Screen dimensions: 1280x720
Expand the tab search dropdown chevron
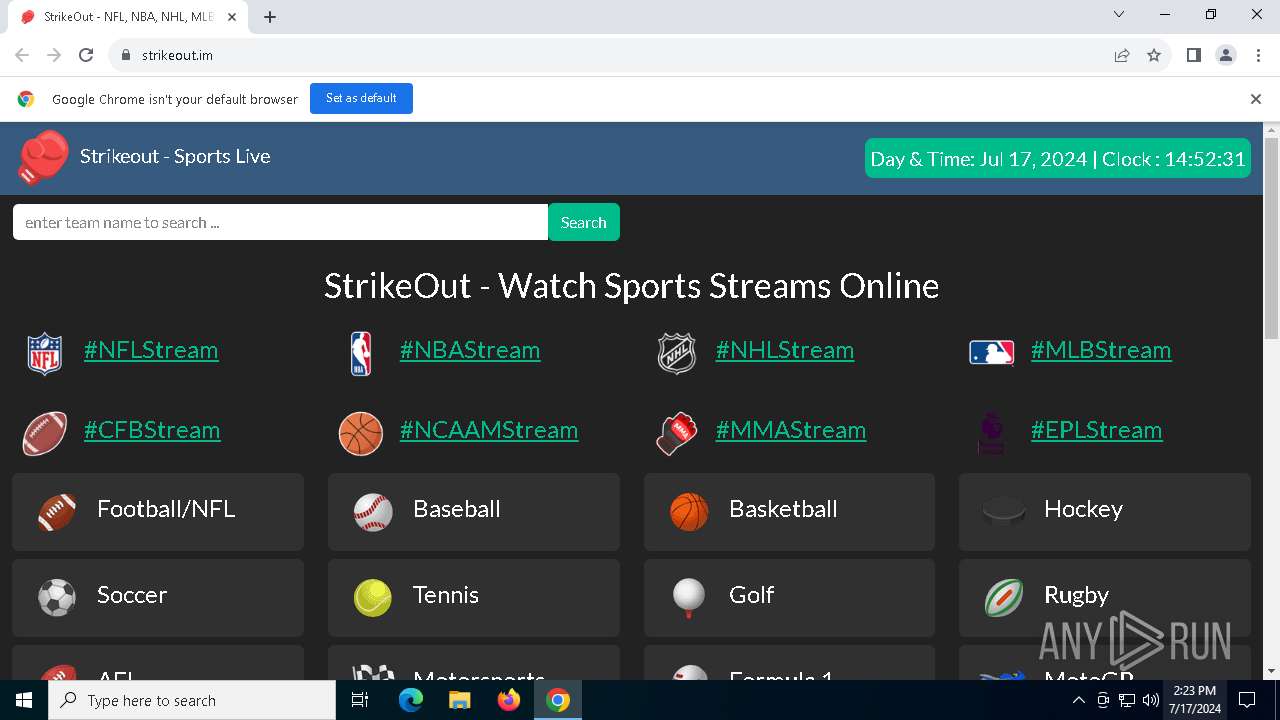1119,14
